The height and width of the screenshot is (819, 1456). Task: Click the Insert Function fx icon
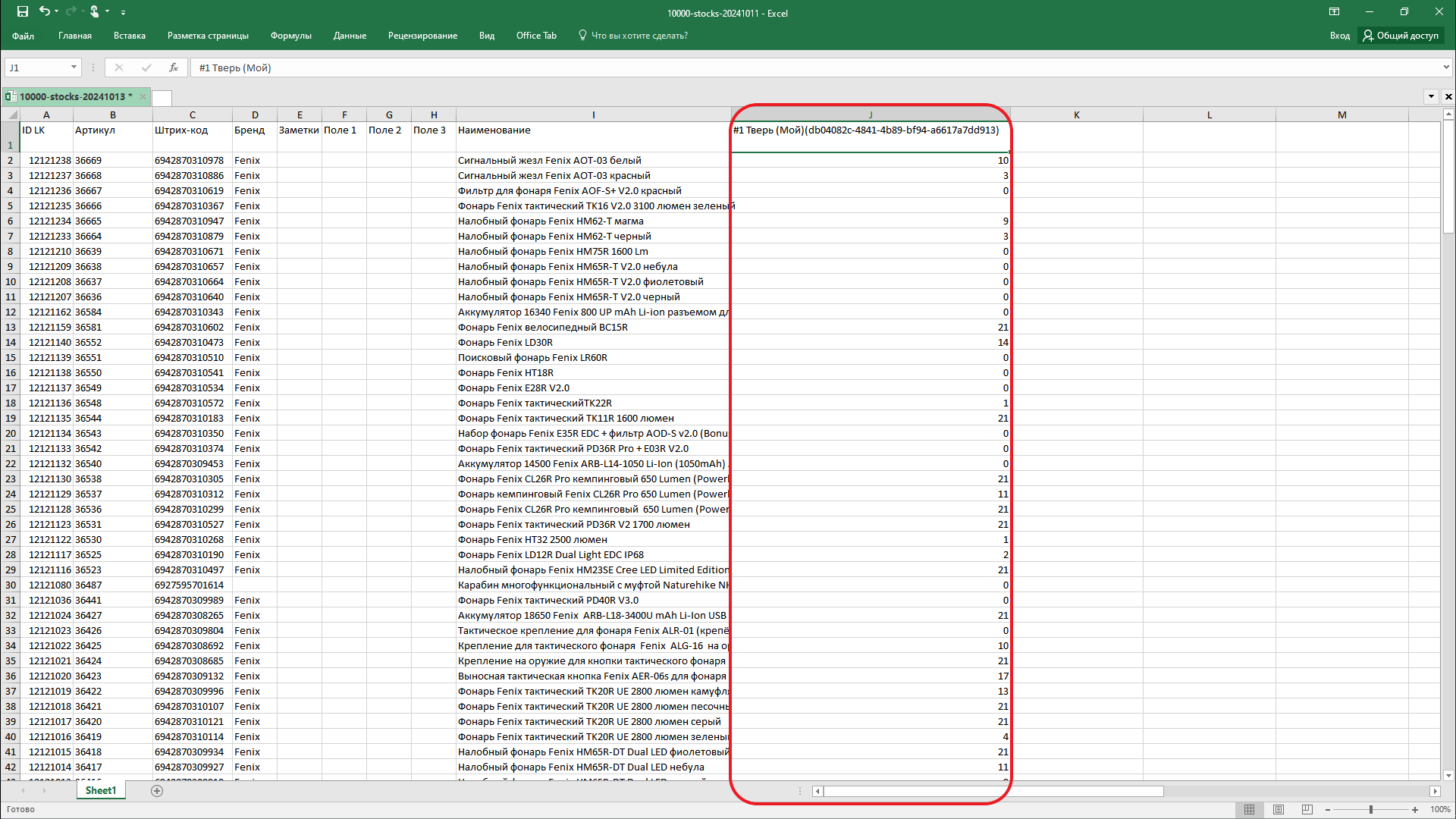pos(174,67)
